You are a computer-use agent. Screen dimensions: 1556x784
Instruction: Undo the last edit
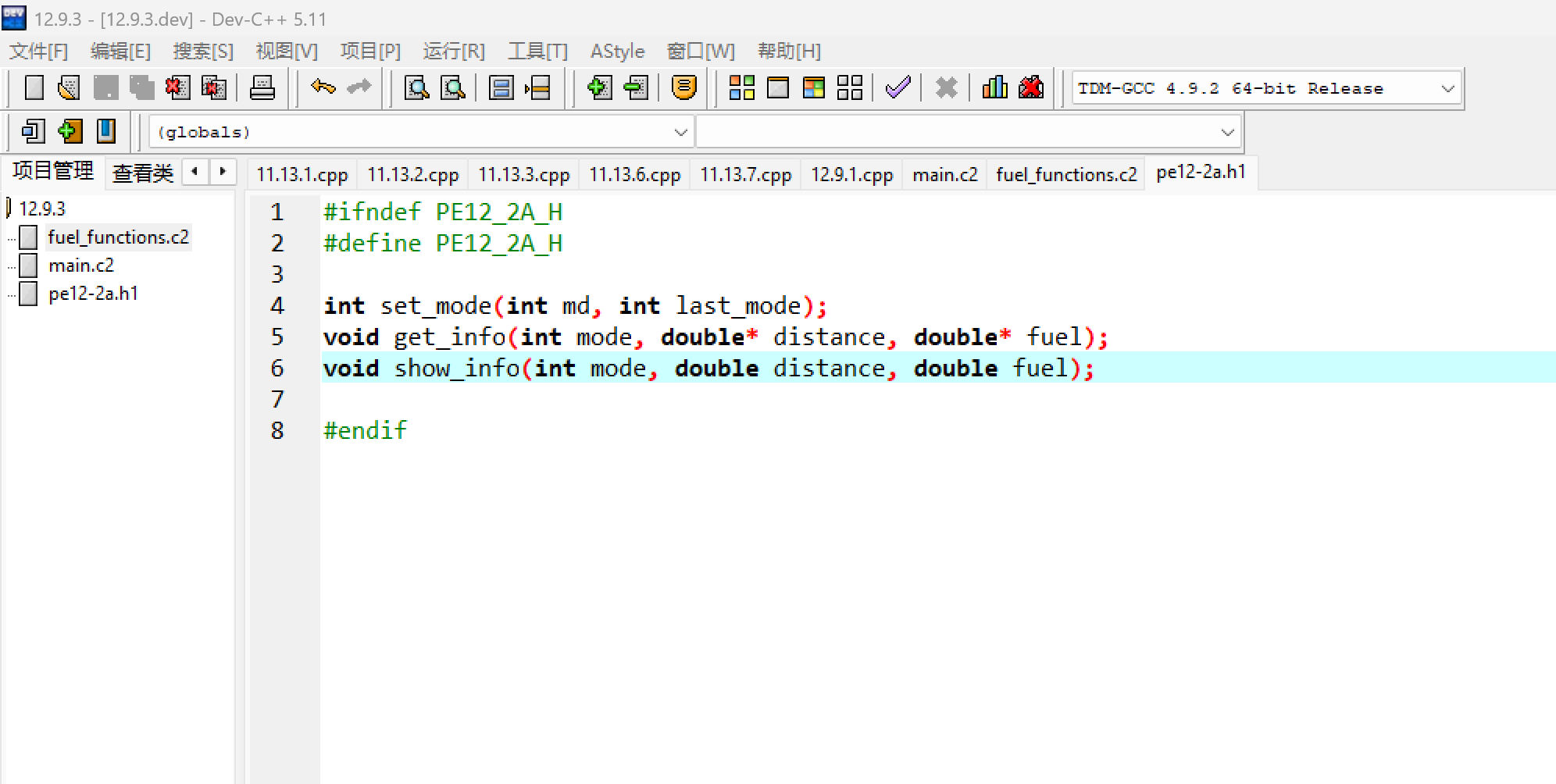(323, 87)
